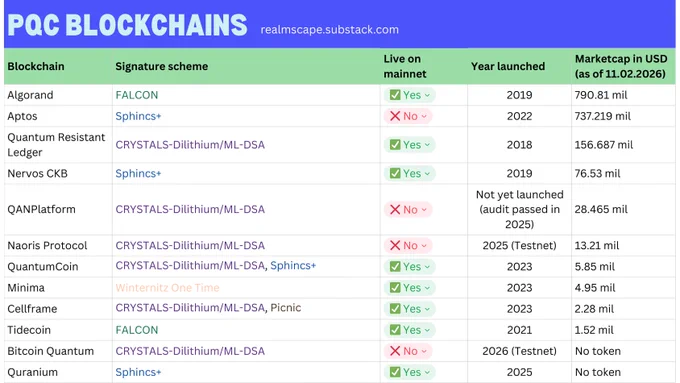Click FALCON in the Tidecoin row
This screenshot has width=680, height=383.
click(x=137, y=330)
